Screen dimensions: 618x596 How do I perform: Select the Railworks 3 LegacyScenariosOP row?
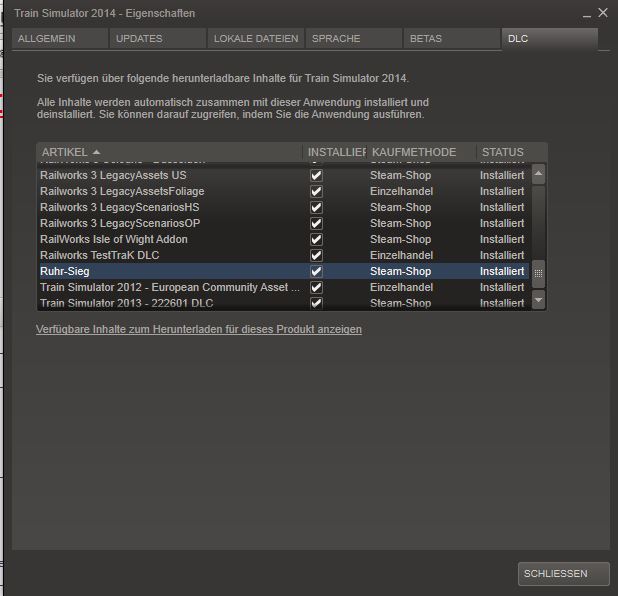tap(283, 224)
